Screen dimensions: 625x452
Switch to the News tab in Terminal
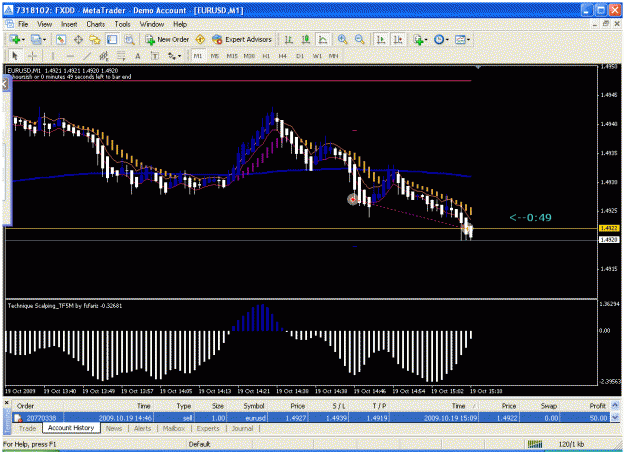pyautogui.click(x=114, y=428)
